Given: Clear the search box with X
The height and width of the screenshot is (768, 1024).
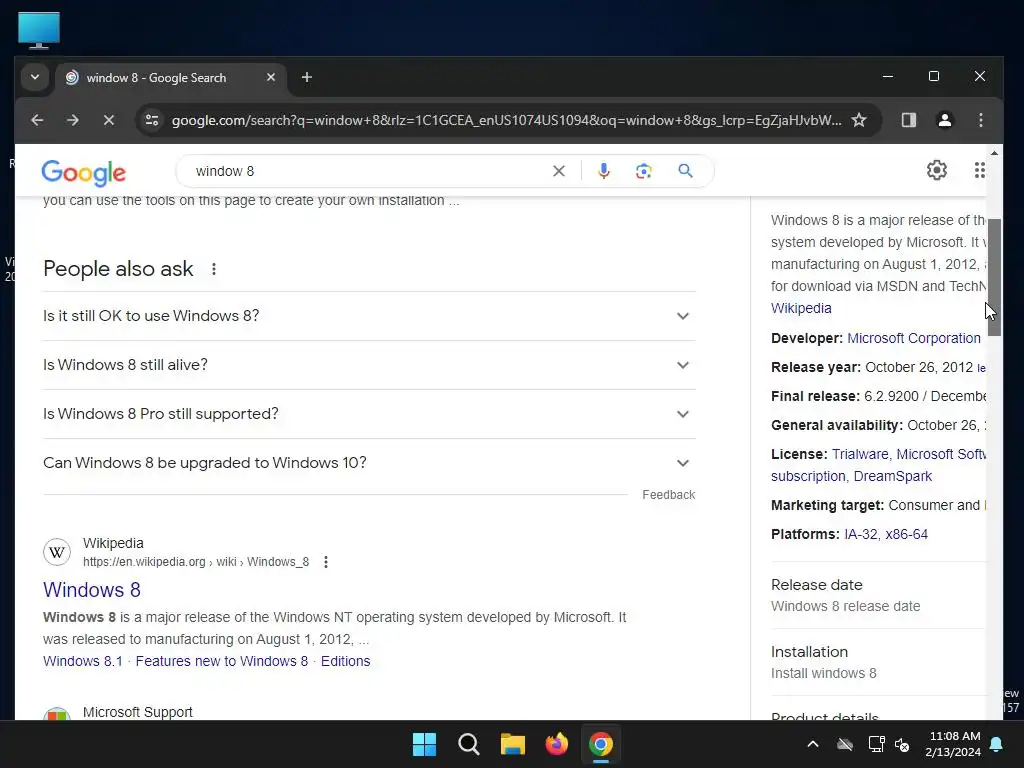Looking at the screenshot, I should tap(558, 171).
